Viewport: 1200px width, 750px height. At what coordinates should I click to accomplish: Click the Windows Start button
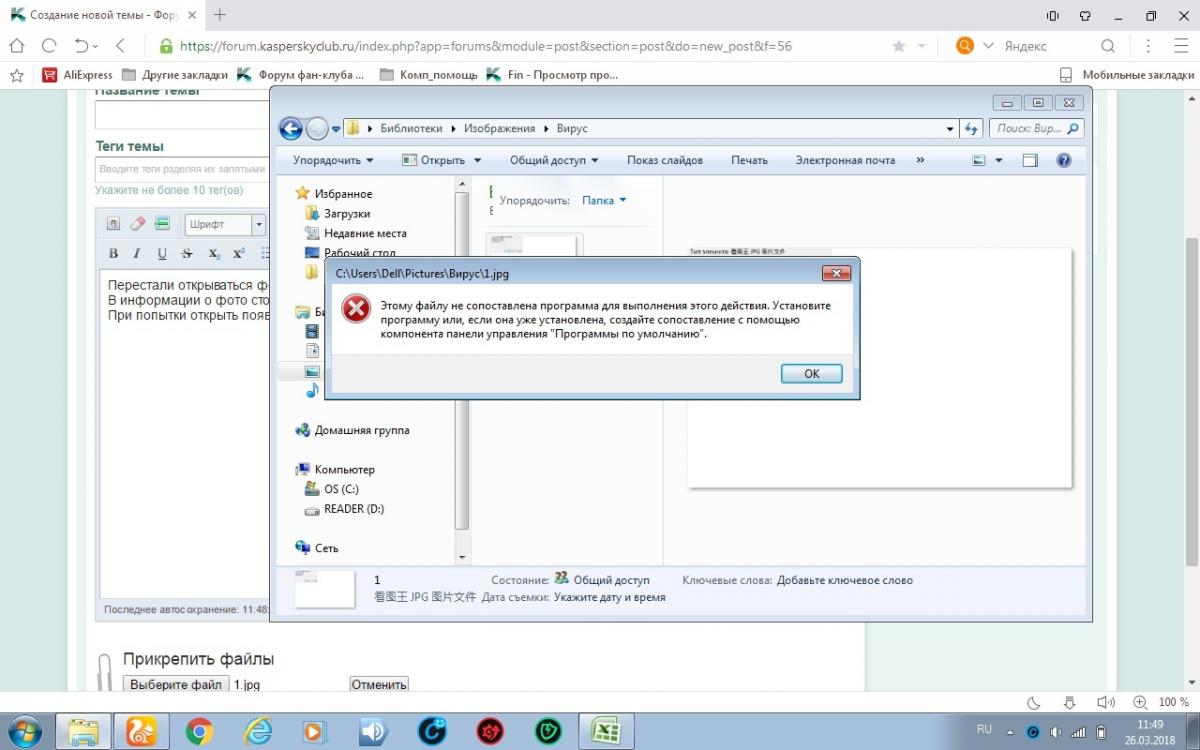(24, 732)
